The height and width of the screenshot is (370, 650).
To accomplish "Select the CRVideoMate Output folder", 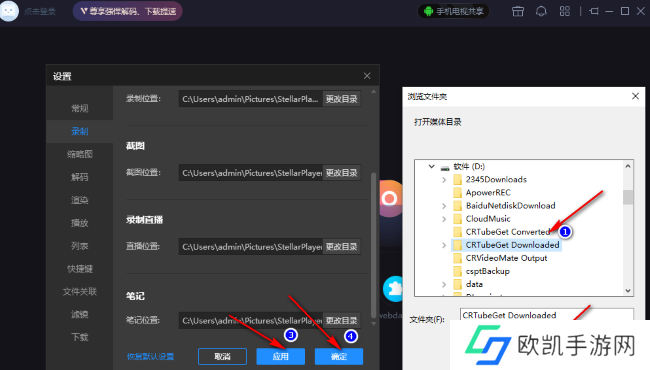I will click(x=506, y=258).
